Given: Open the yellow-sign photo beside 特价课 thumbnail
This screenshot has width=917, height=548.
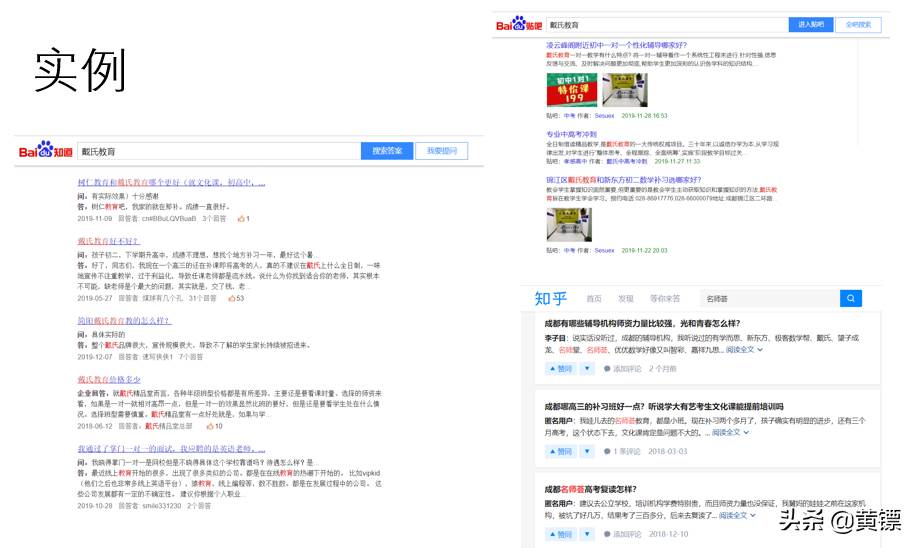Looking at the screenshot, I should point(625,90).
